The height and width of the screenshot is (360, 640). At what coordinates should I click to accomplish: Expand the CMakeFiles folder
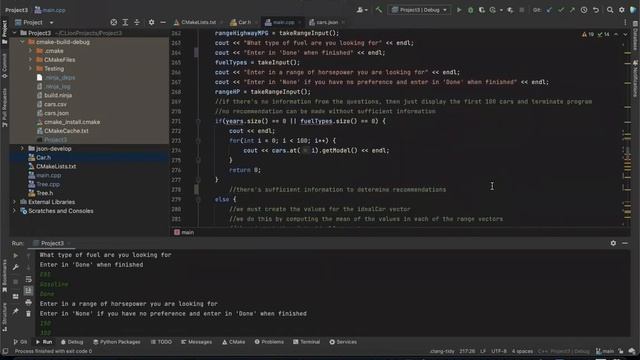point(30,60)
